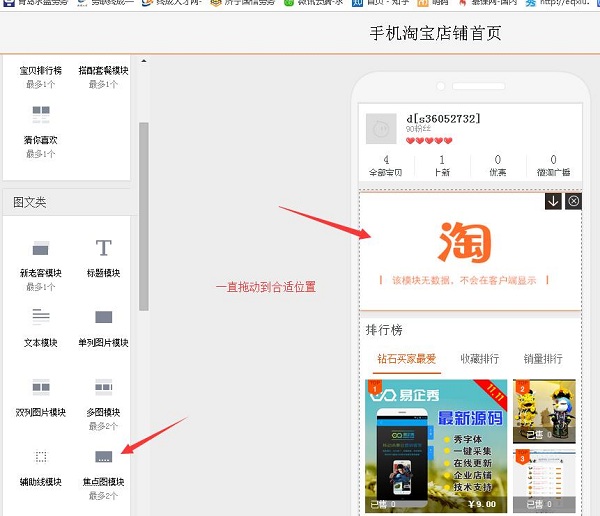
Task: Click the 搭配套餐模块 label
Action: pyautogui.click(x=103, y=70)
